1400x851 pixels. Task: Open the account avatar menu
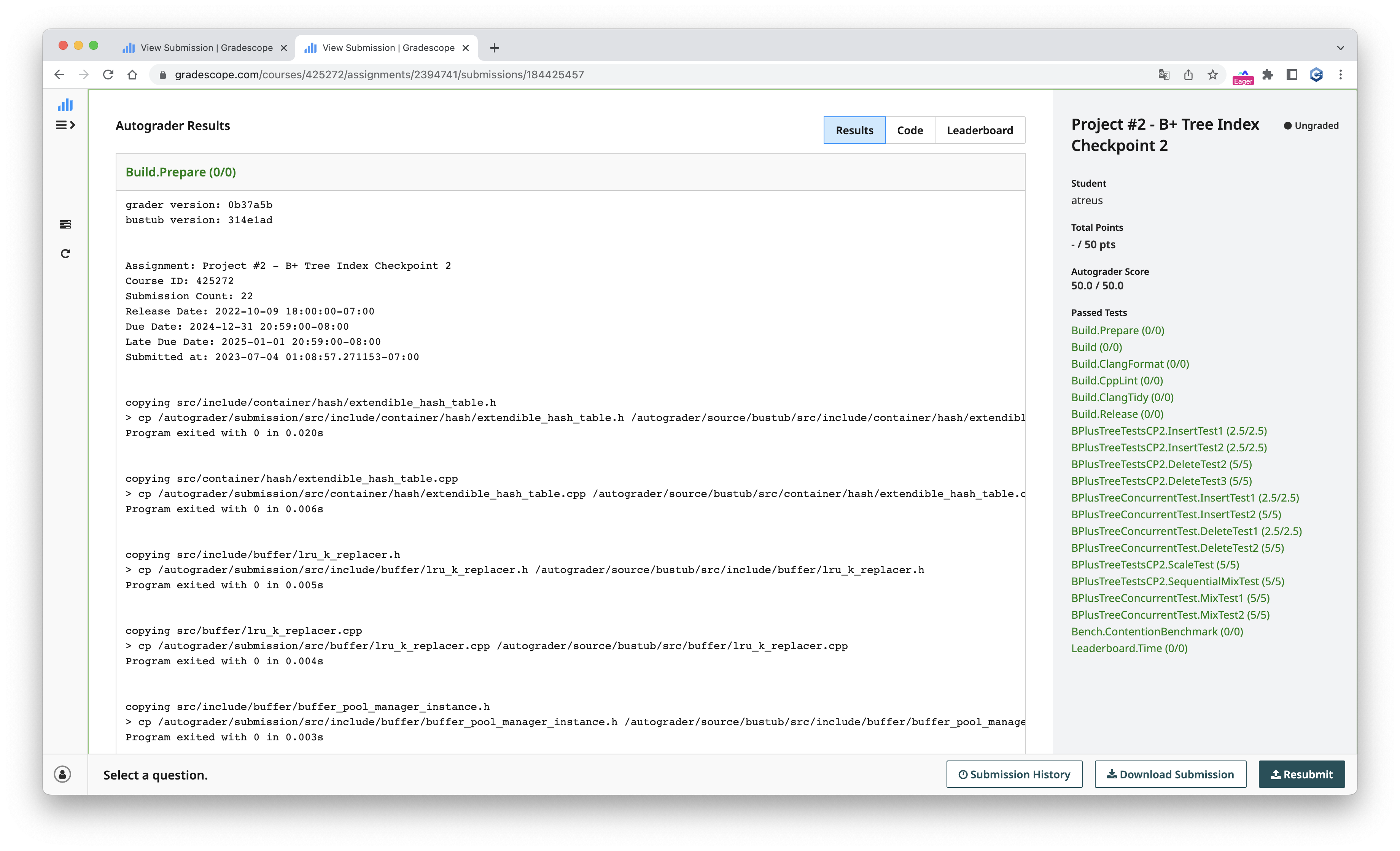point(62,774)
